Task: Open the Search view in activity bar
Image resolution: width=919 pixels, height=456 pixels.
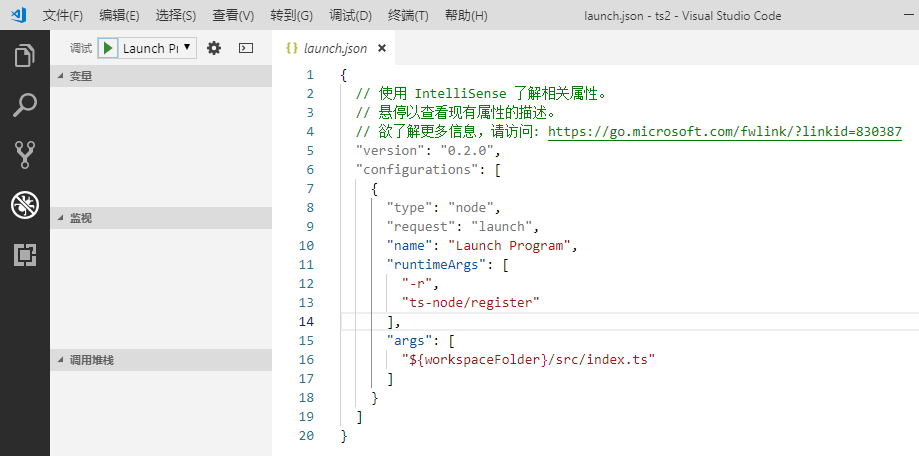Action: click(x=25, y=106)
